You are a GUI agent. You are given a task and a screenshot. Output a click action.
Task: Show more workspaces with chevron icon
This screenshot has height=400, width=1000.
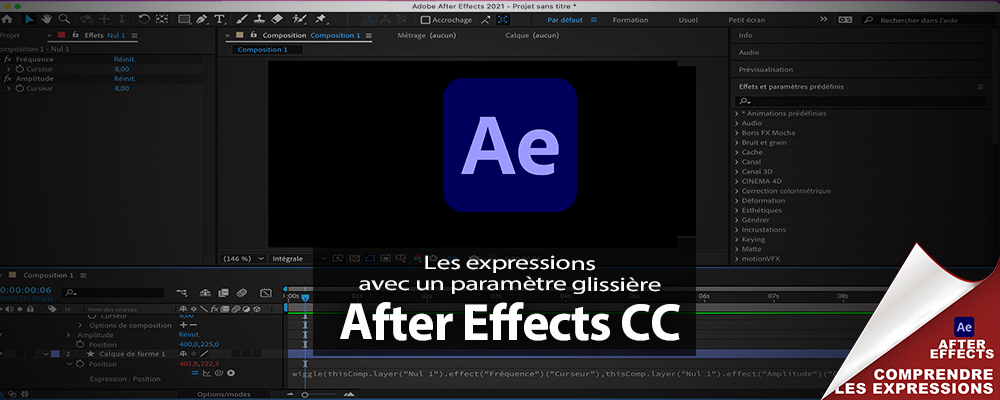pos(823,20)
